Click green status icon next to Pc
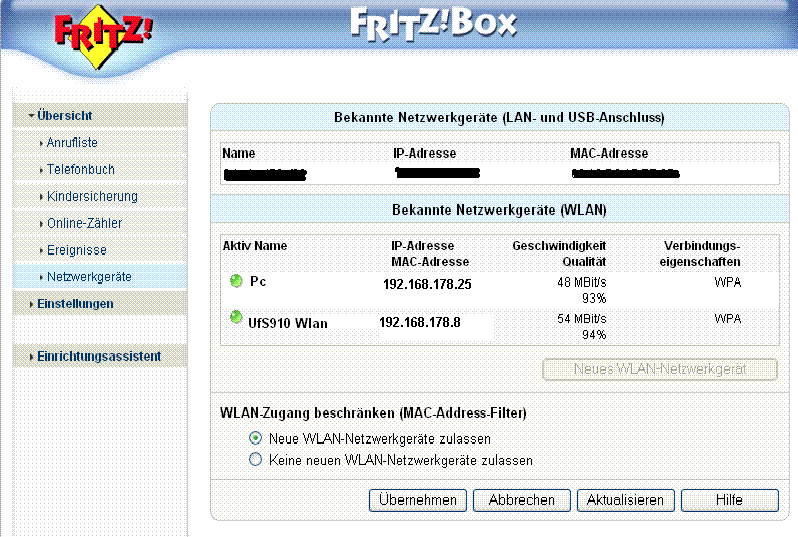The height and width of the screenshot is (537, 798). (236, 282)
